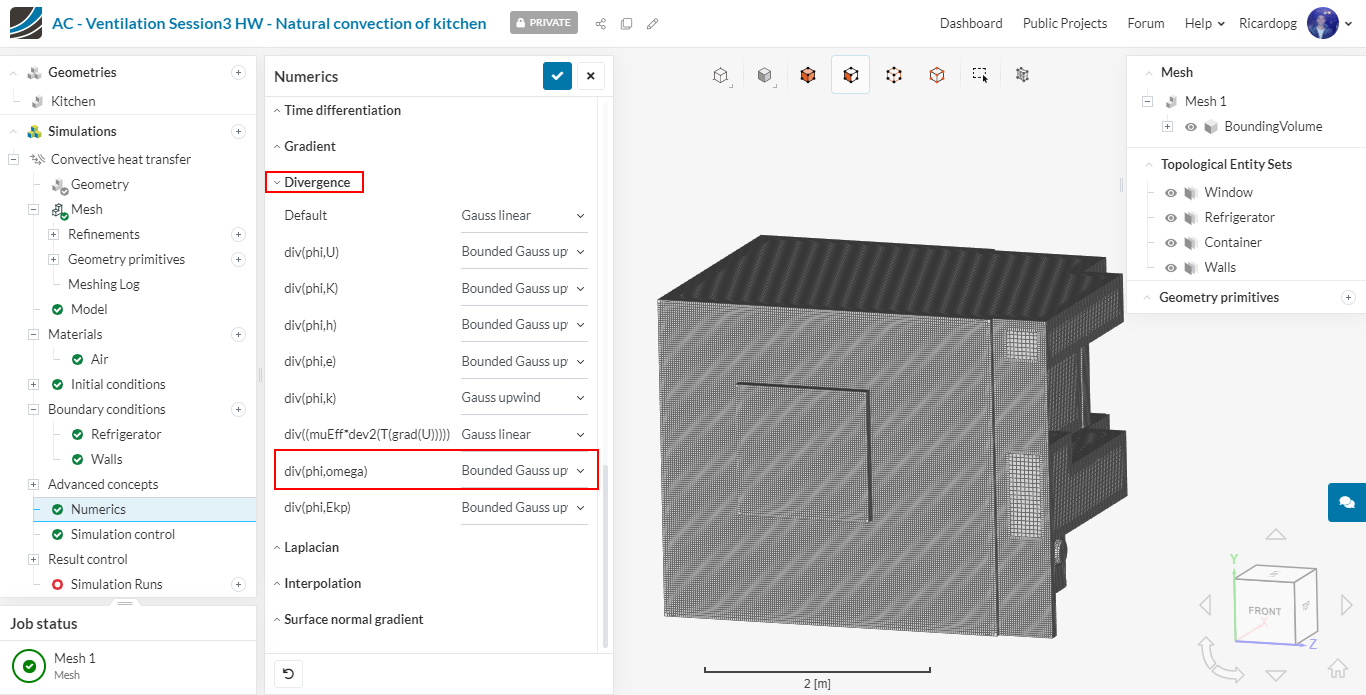Open the view cube options in viewer toolbar
The image size is (1366, 695).
point(720,75)
